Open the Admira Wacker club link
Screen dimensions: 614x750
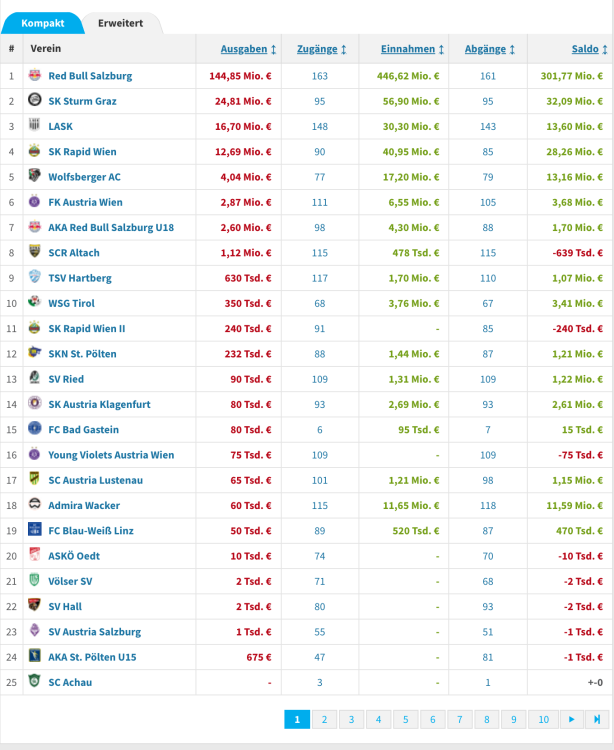(x=82, y=505)
